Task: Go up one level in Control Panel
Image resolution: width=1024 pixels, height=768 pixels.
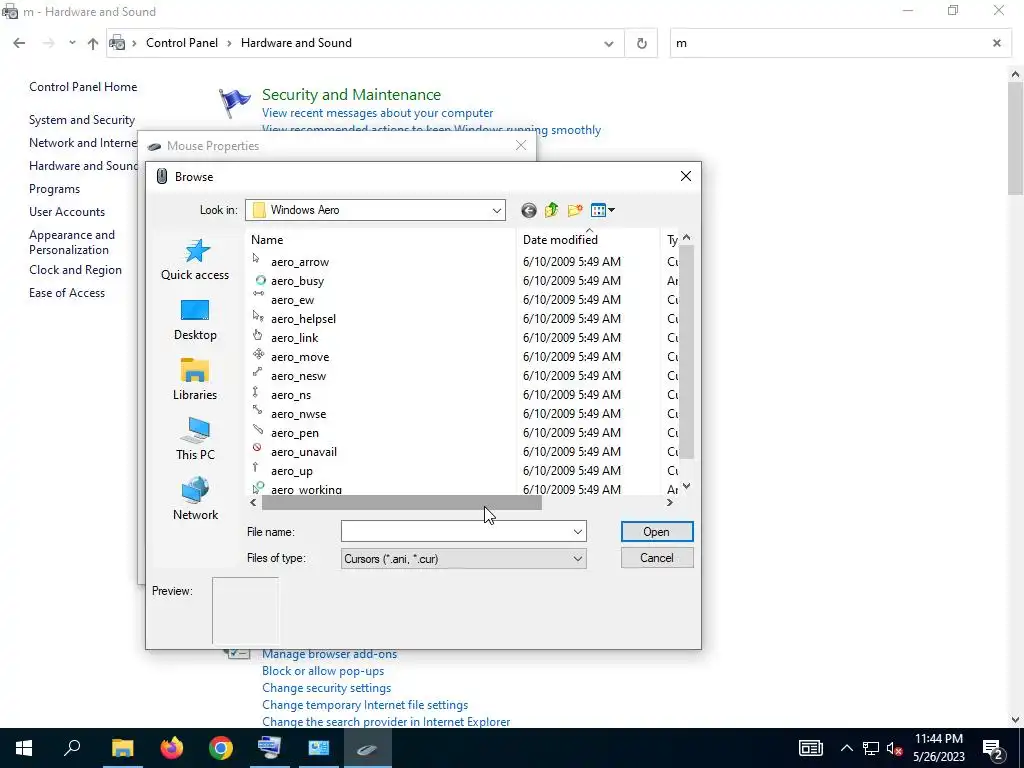Action: coord(93,44)
